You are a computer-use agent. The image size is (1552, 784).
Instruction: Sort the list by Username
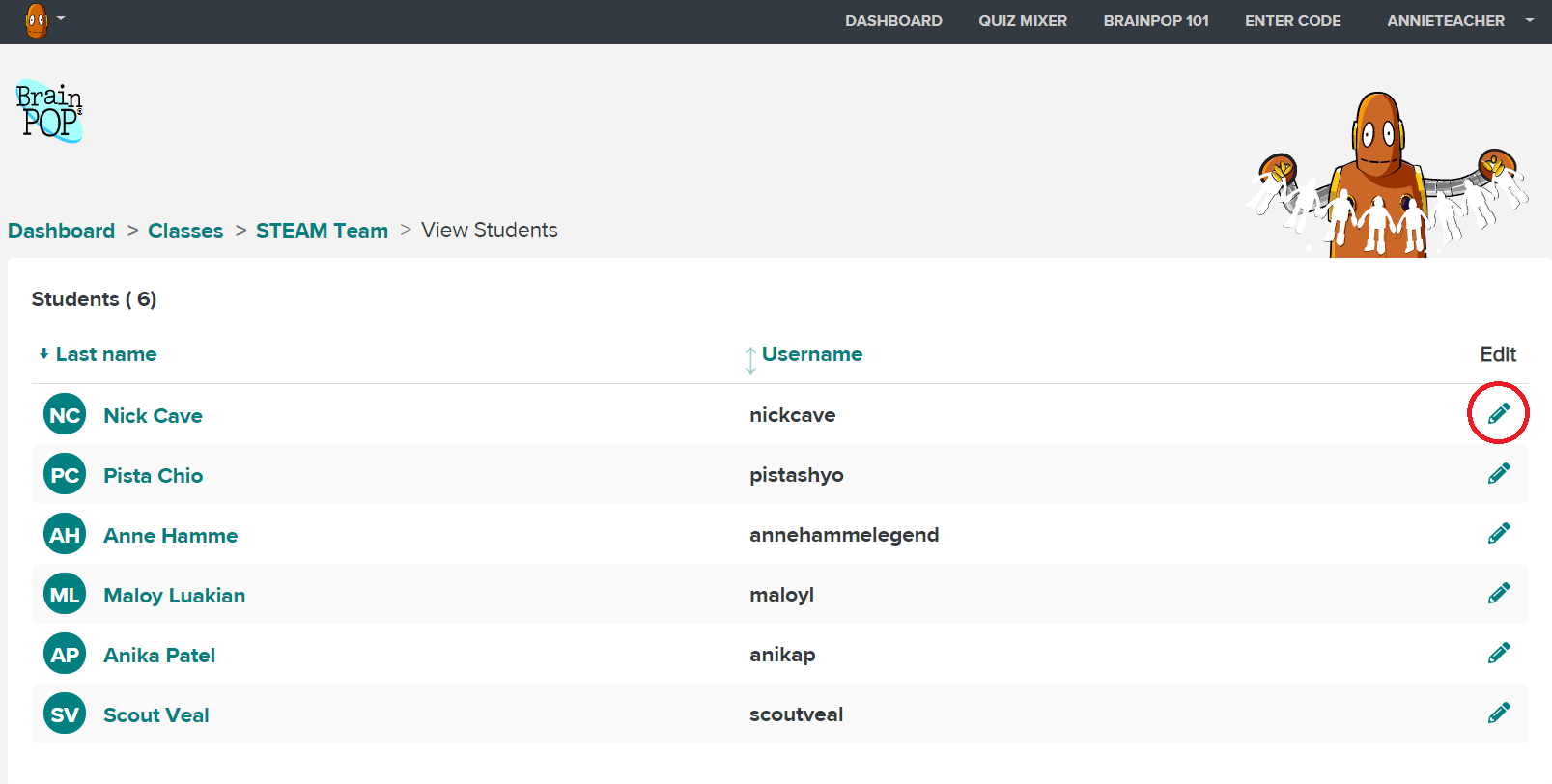coord(811,354)
